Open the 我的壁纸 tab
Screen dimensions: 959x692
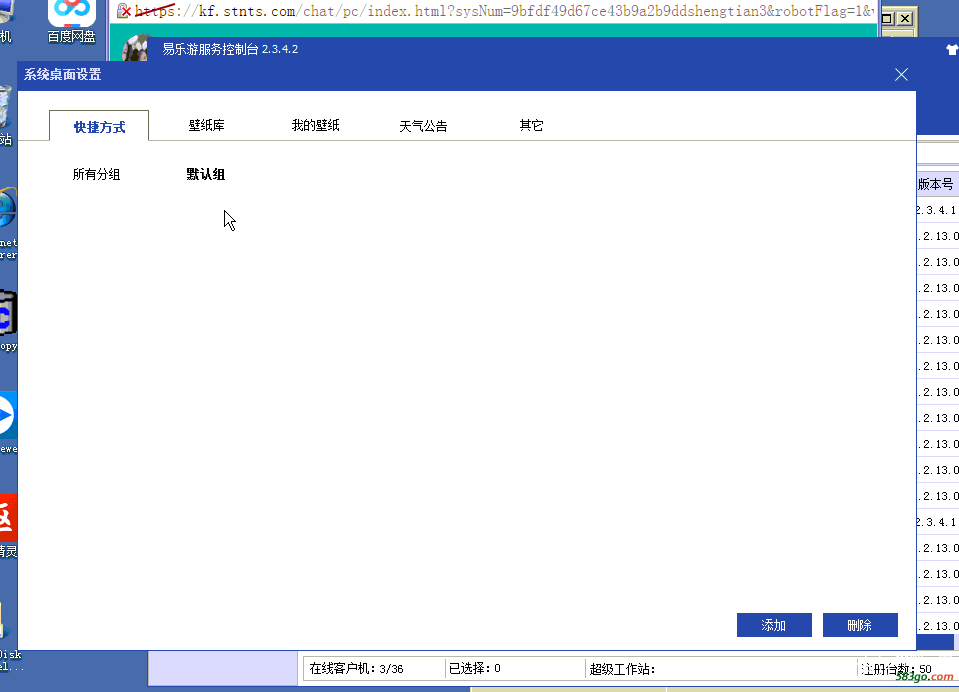(x=315, y=126)
